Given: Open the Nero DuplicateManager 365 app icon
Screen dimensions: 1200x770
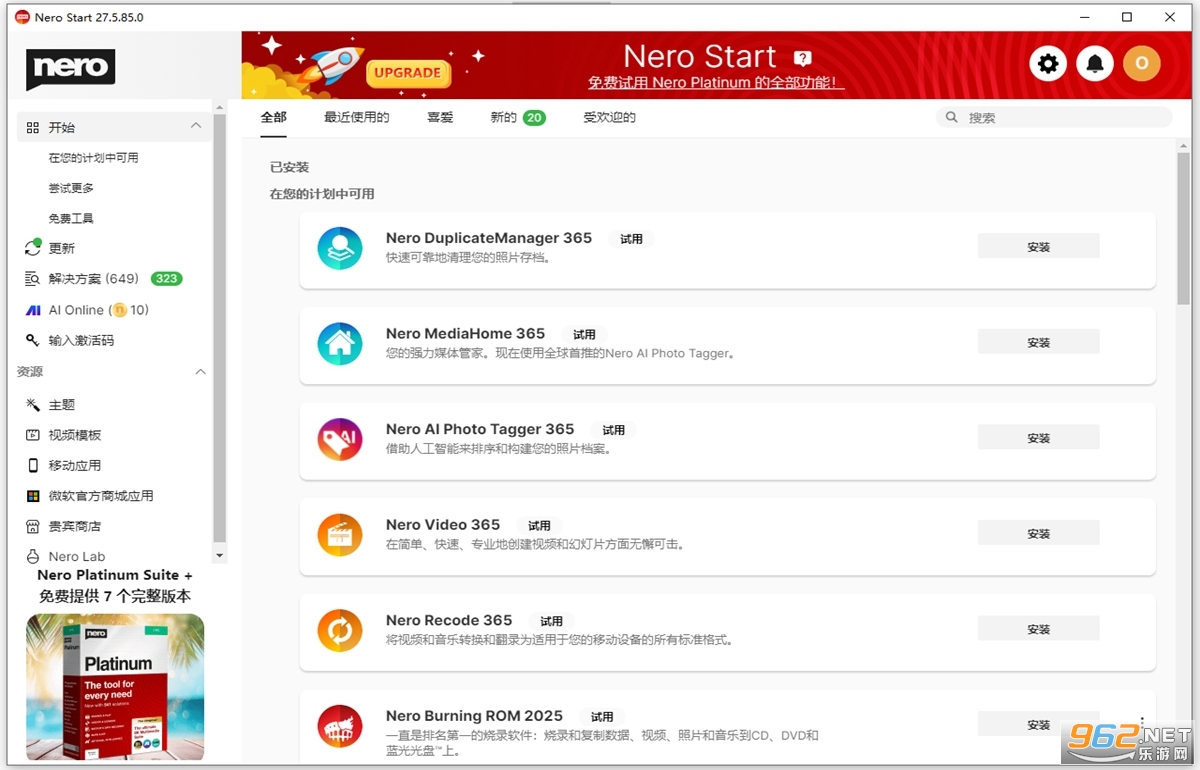Looking at the screenshot, I should click(x=340, y=247).
